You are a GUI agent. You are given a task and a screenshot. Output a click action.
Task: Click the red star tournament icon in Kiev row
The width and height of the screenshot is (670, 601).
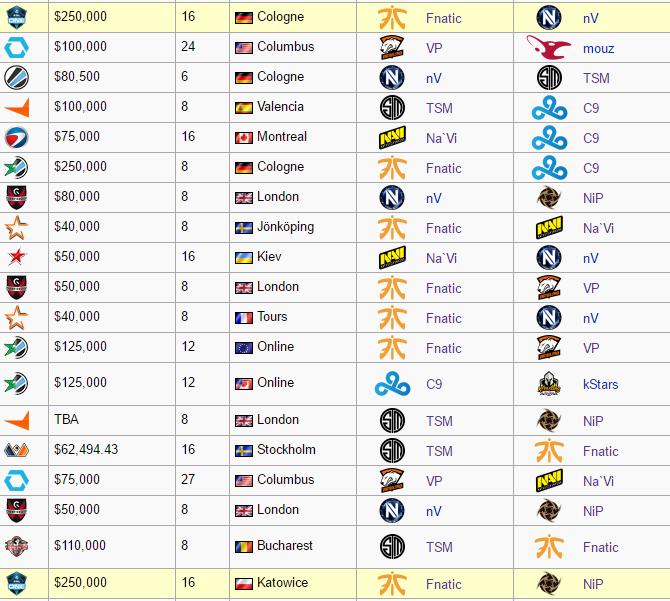pos(17,256)
